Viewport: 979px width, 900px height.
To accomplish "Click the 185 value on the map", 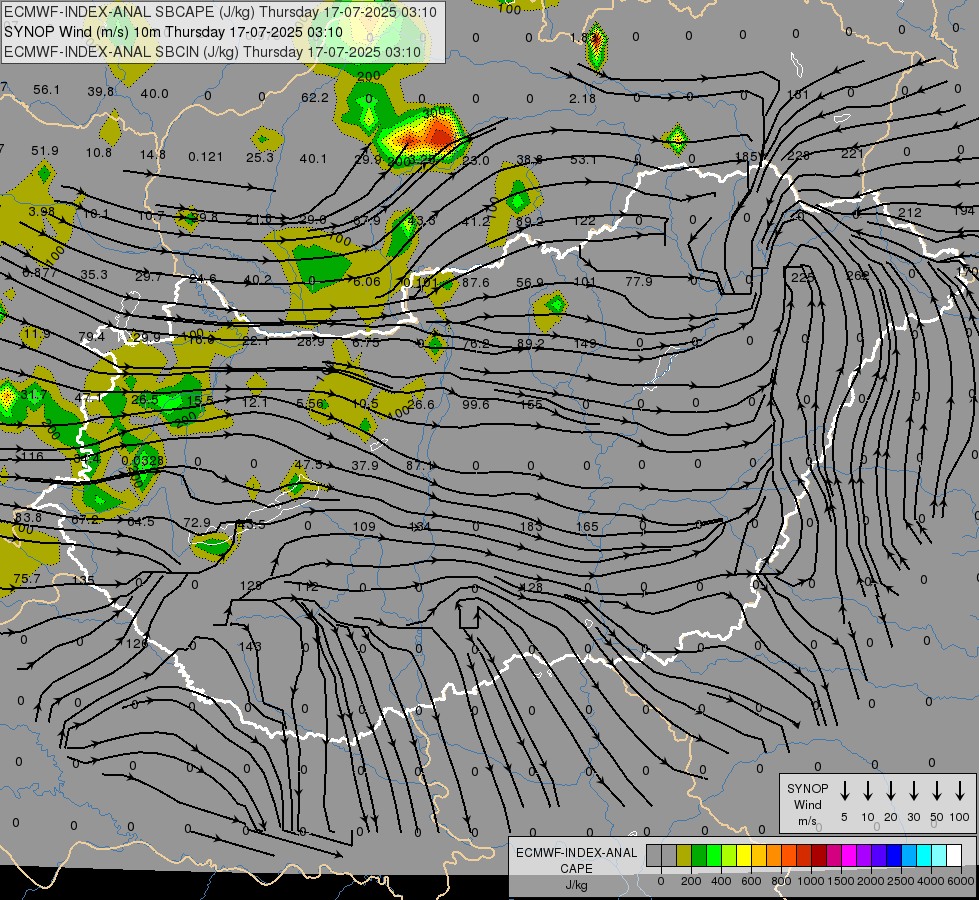I will 745,156.
